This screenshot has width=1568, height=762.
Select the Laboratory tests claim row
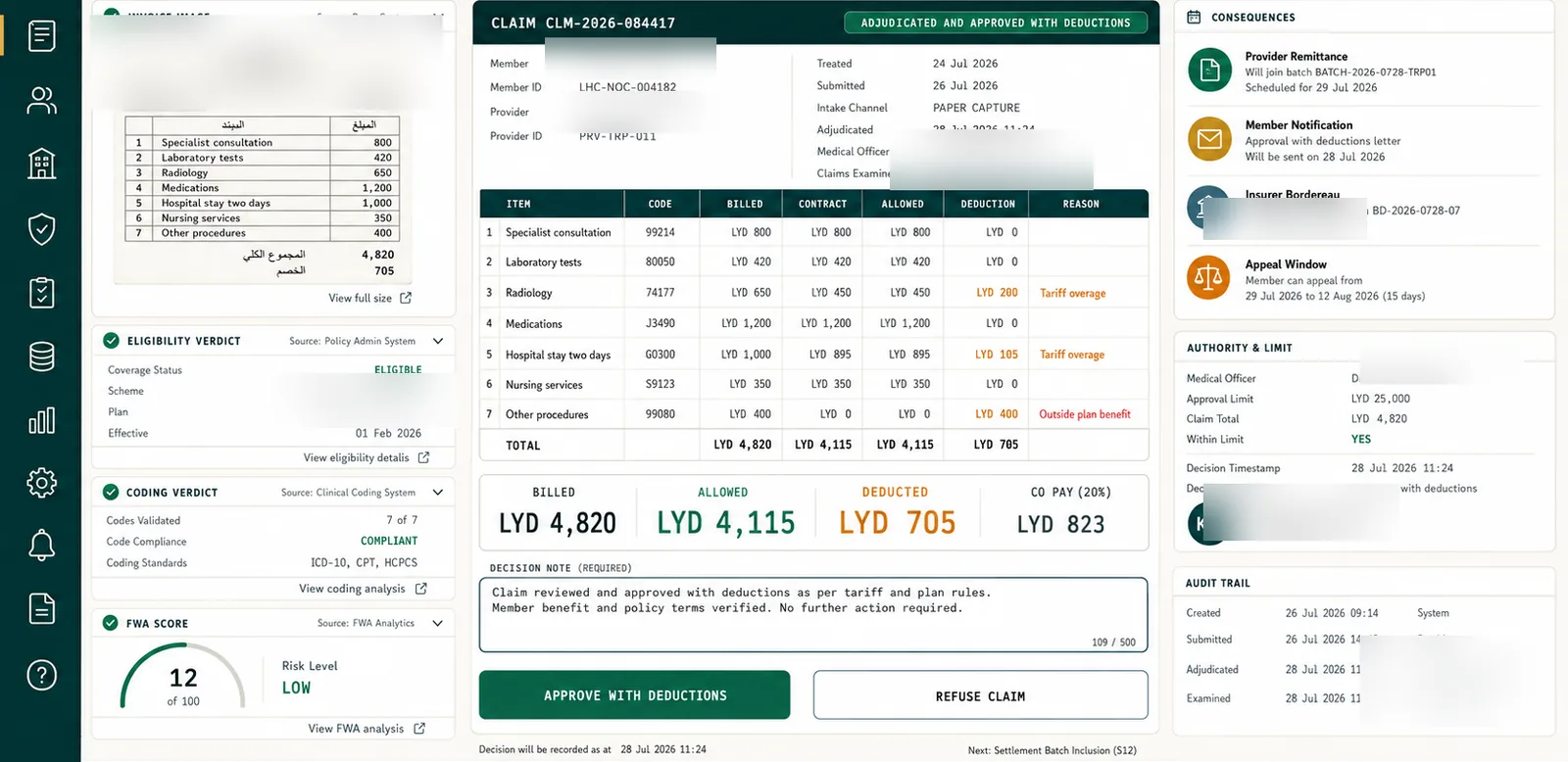coord(813,262)
